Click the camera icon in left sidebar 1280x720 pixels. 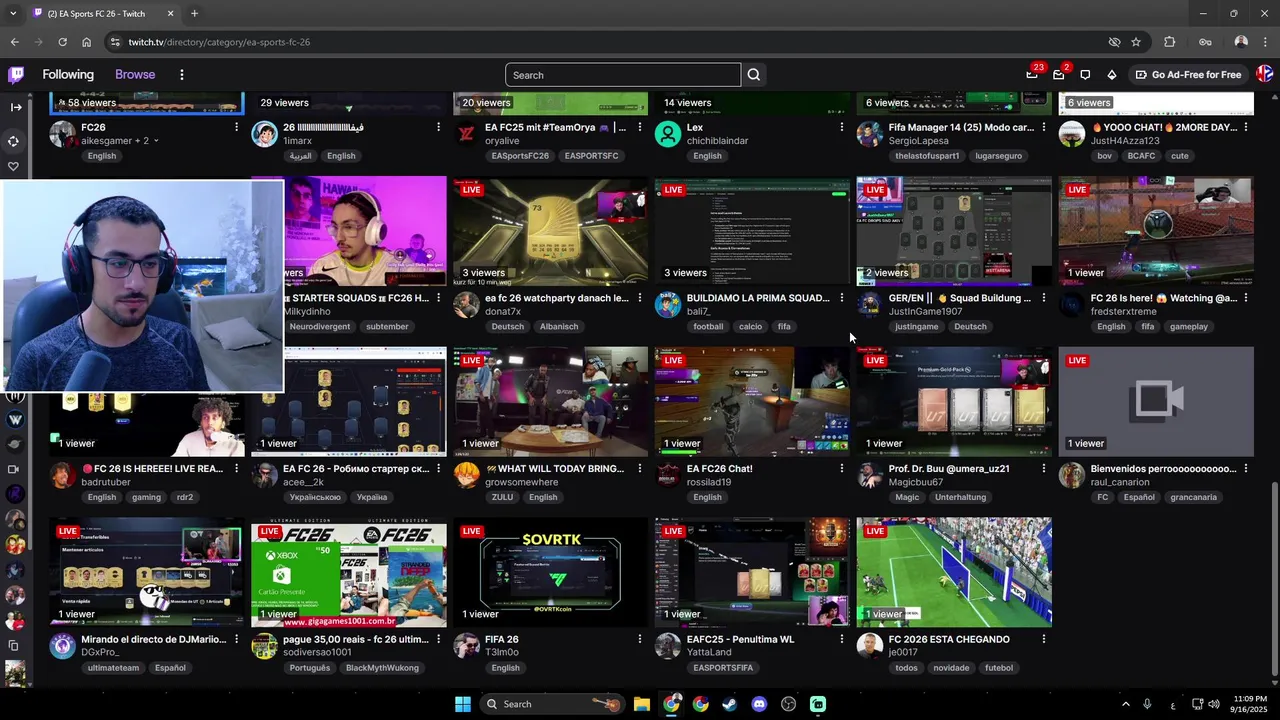(14, 469)
